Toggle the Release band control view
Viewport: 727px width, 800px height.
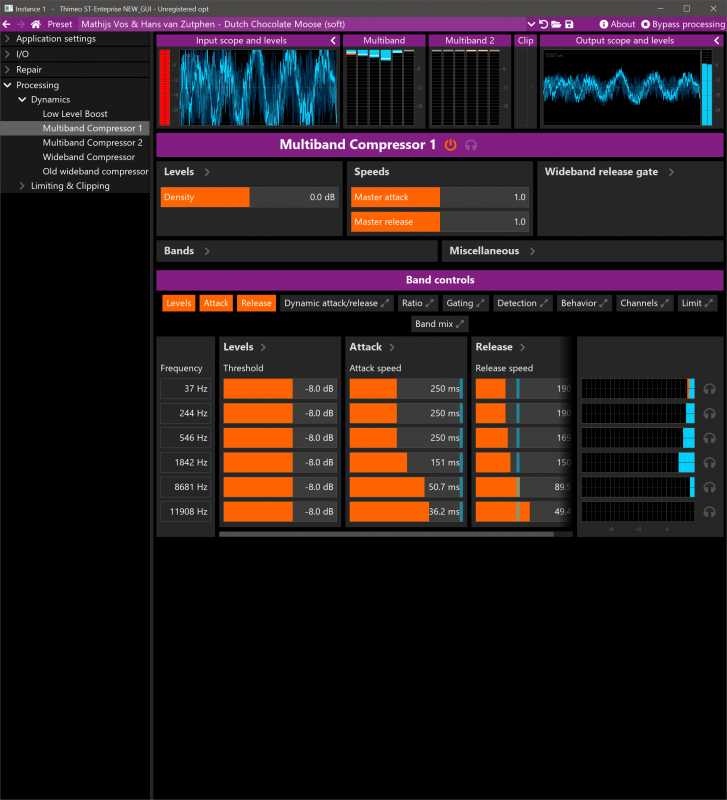pyautogui.click(x=256, y=303)
